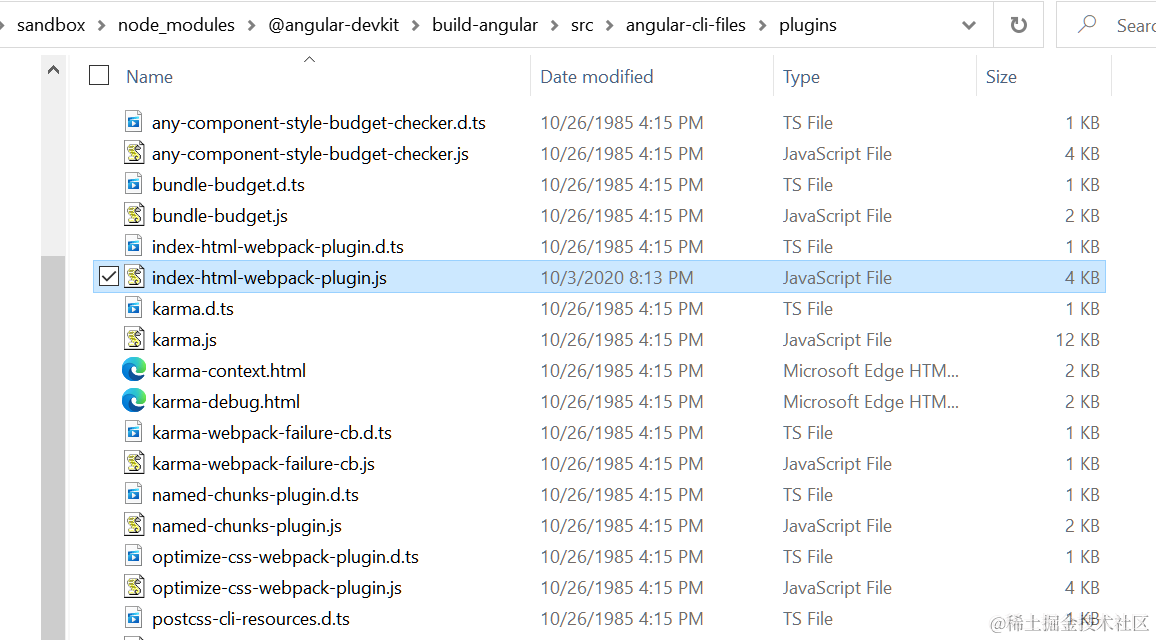Select file name optimize-css-webpack-plugin.d.ts
1156x640 pixels.
tap(285, 556)
